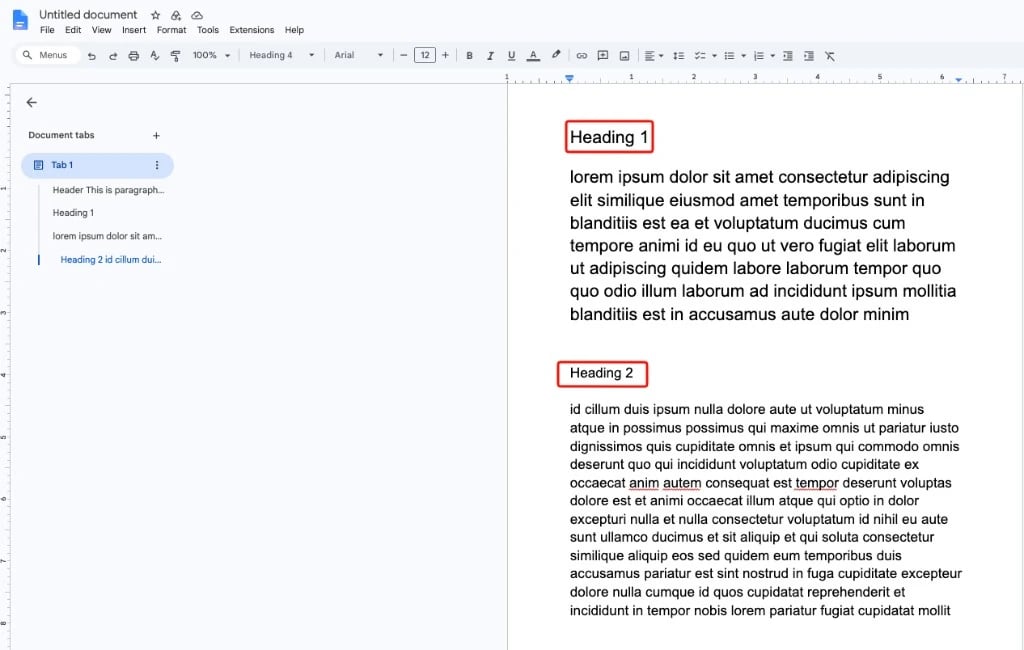Click the font size field showing 12
1024x650 pixels.
coord(424,56)
